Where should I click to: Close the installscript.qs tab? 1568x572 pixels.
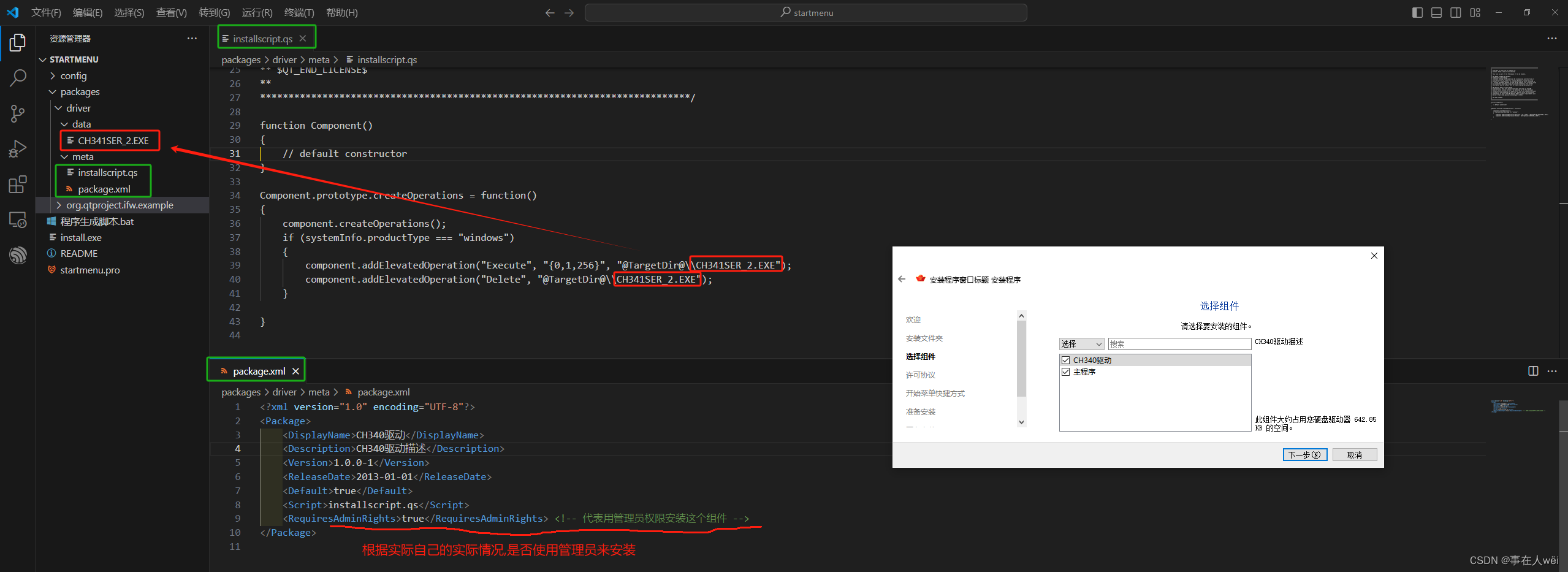[x=303, y=39]
